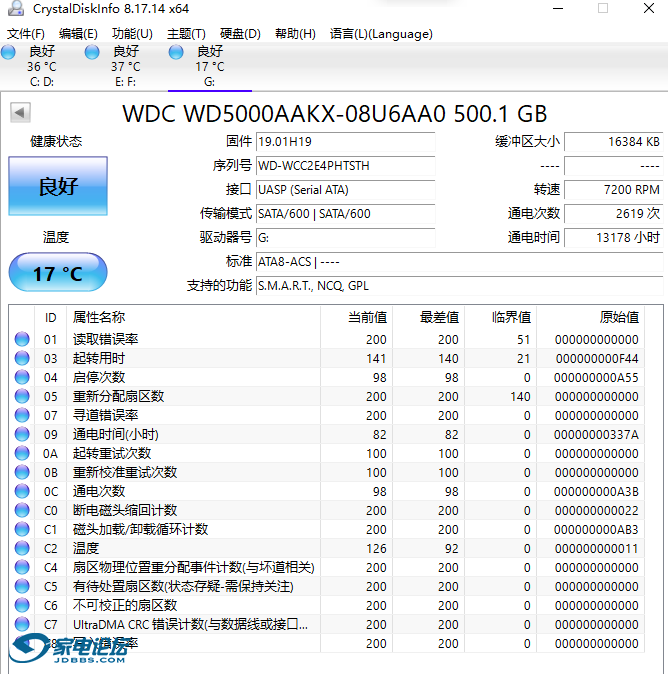Open the 文件(F) menu
Viewport: 668px width, 674px height.
point(26,34)
